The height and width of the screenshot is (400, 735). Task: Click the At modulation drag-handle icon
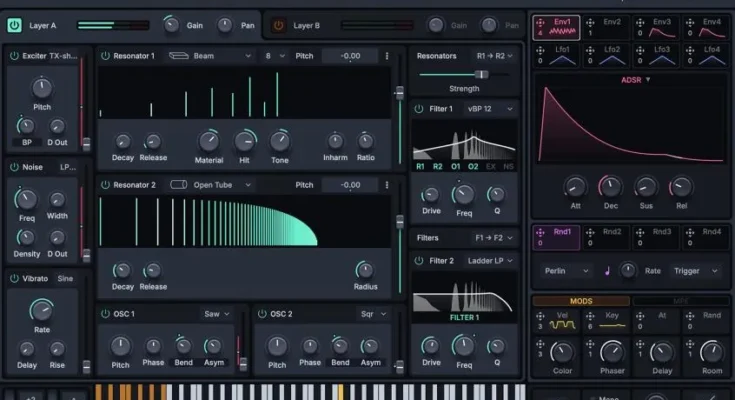click(640, 316)
